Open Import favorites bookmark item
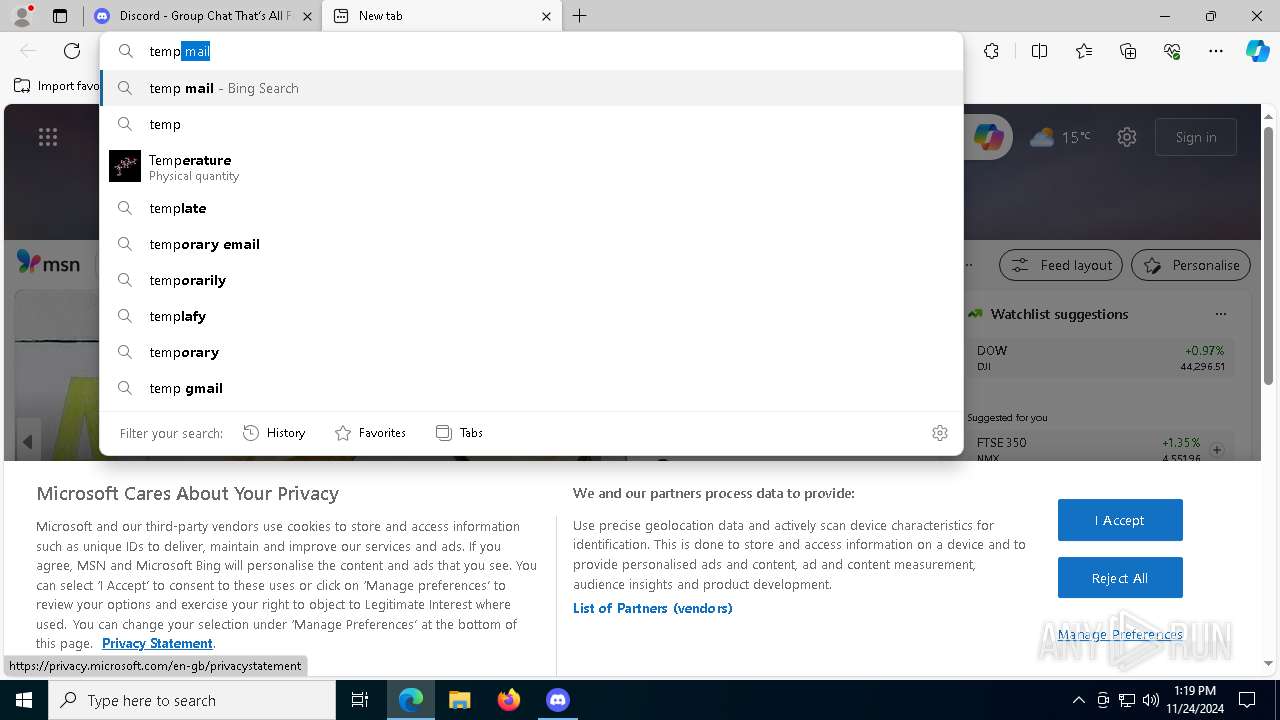 click(x=56, y=86)
